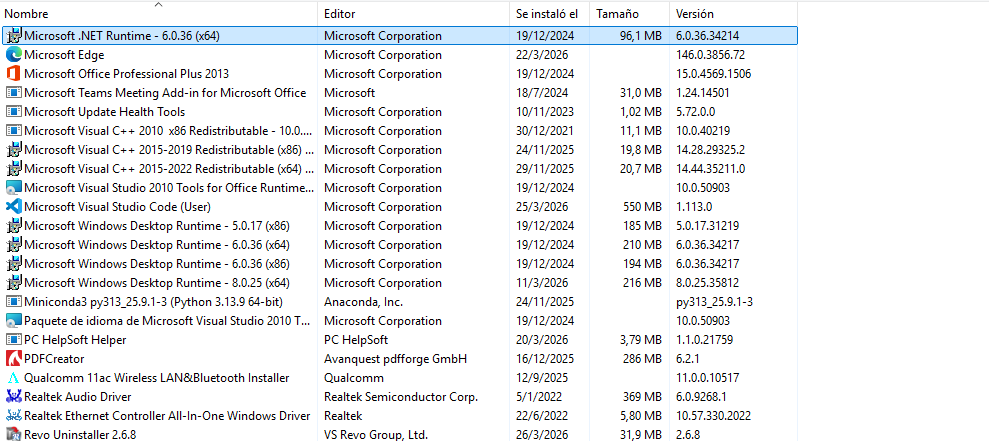Click the PC HelpSoft Helper icon
This screenshot has height=441, width=989.
[14, 340]
